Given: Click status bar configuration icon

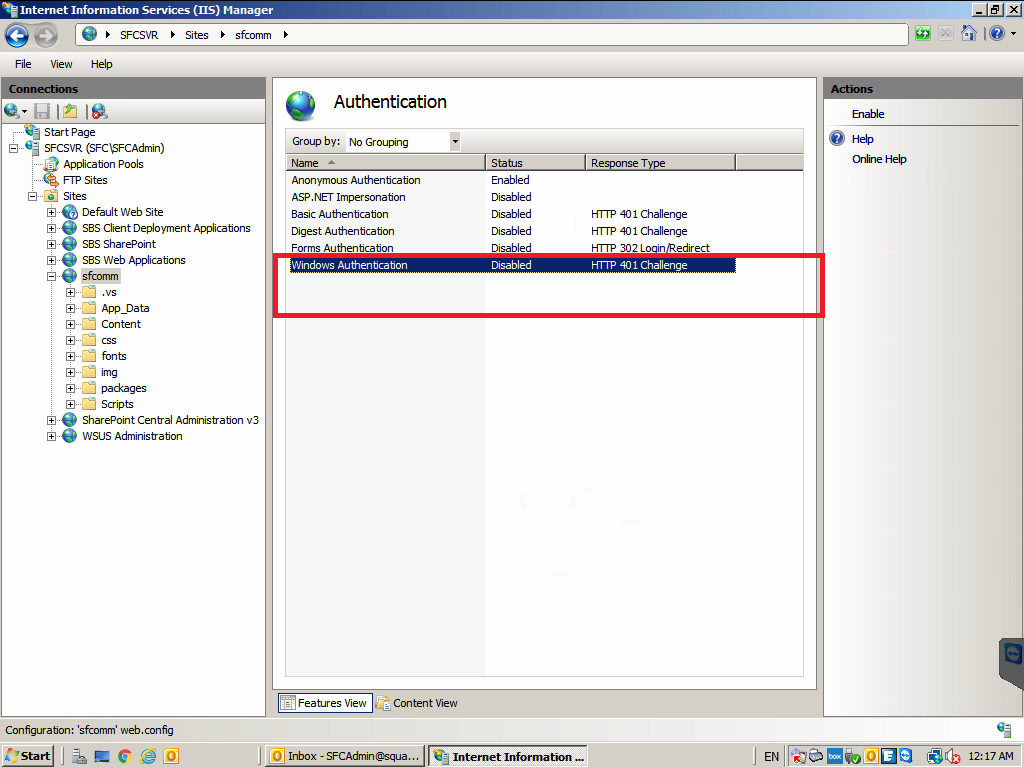Looking at the screenshot, I should (x=1004, y=729).
